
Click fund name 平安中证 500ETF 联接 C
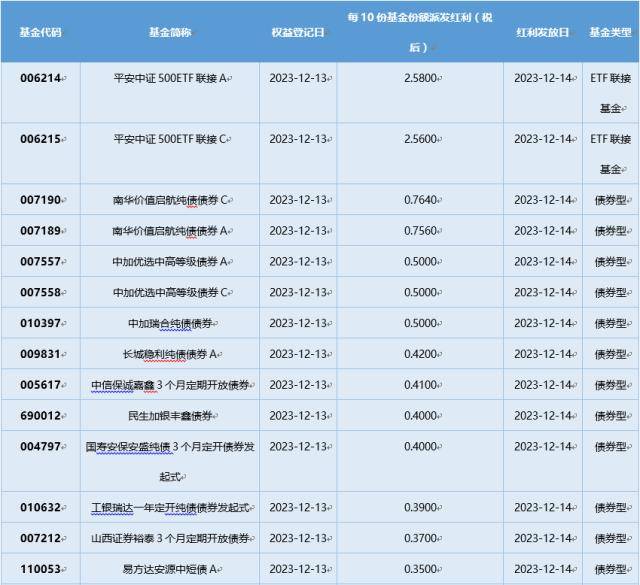click(170, 139)
